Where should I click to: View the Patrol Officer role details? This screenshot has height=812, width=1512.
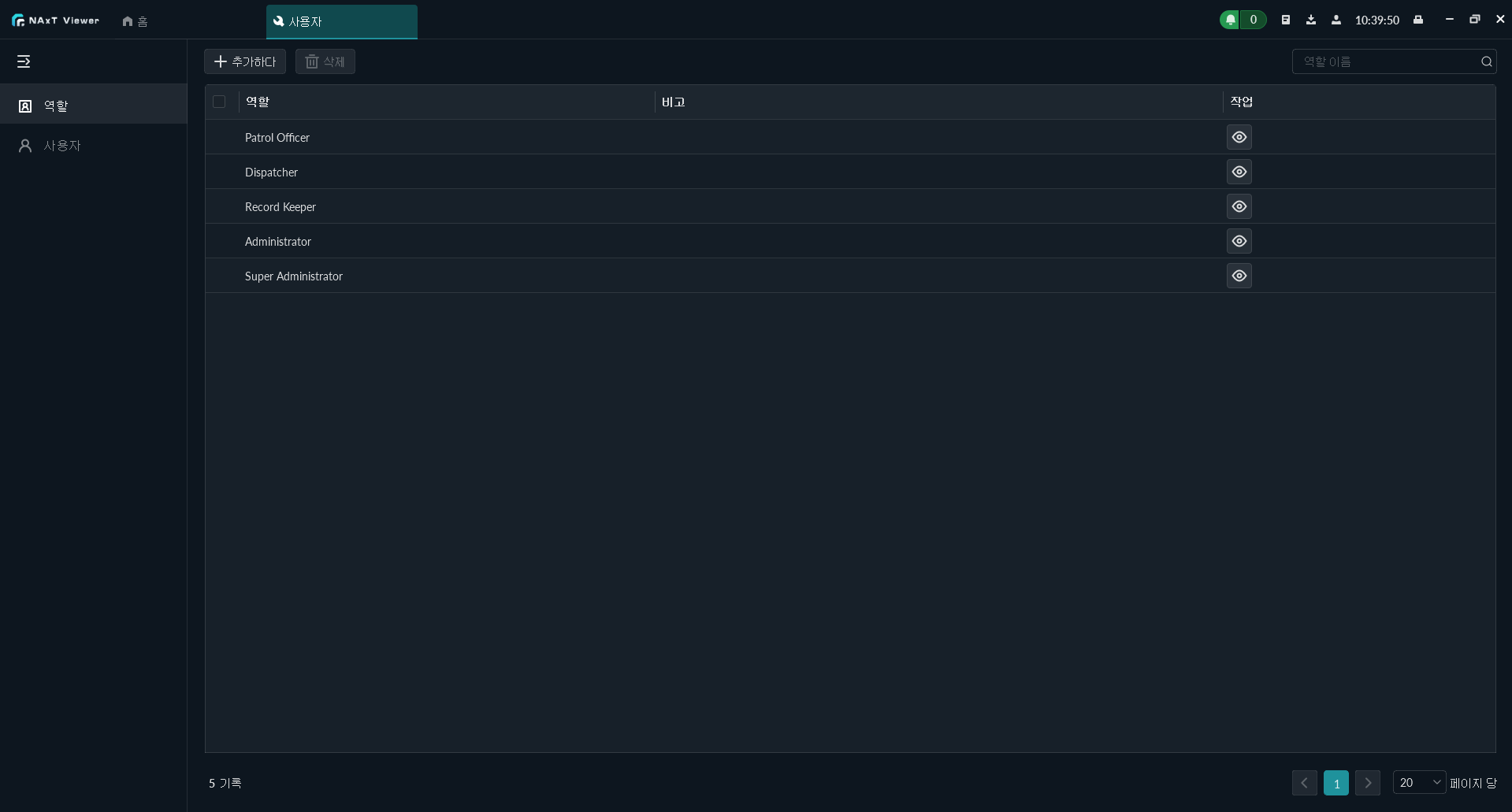coord(1239,137)
